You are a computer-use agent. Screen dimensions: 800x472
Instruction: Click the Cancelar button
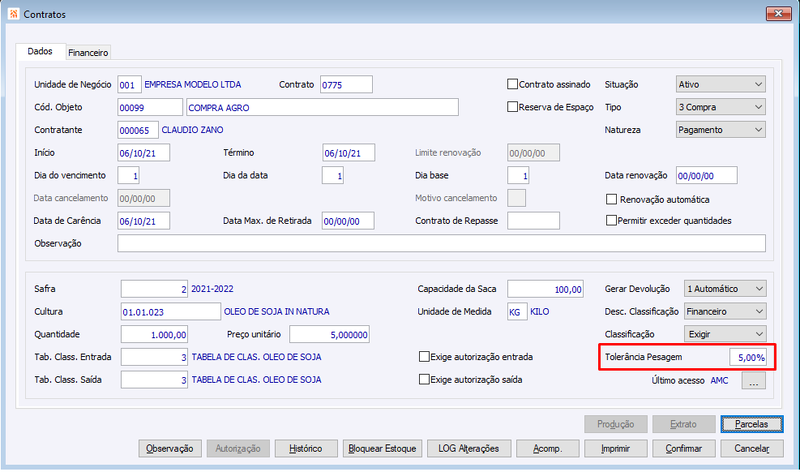tap(752, 449)
